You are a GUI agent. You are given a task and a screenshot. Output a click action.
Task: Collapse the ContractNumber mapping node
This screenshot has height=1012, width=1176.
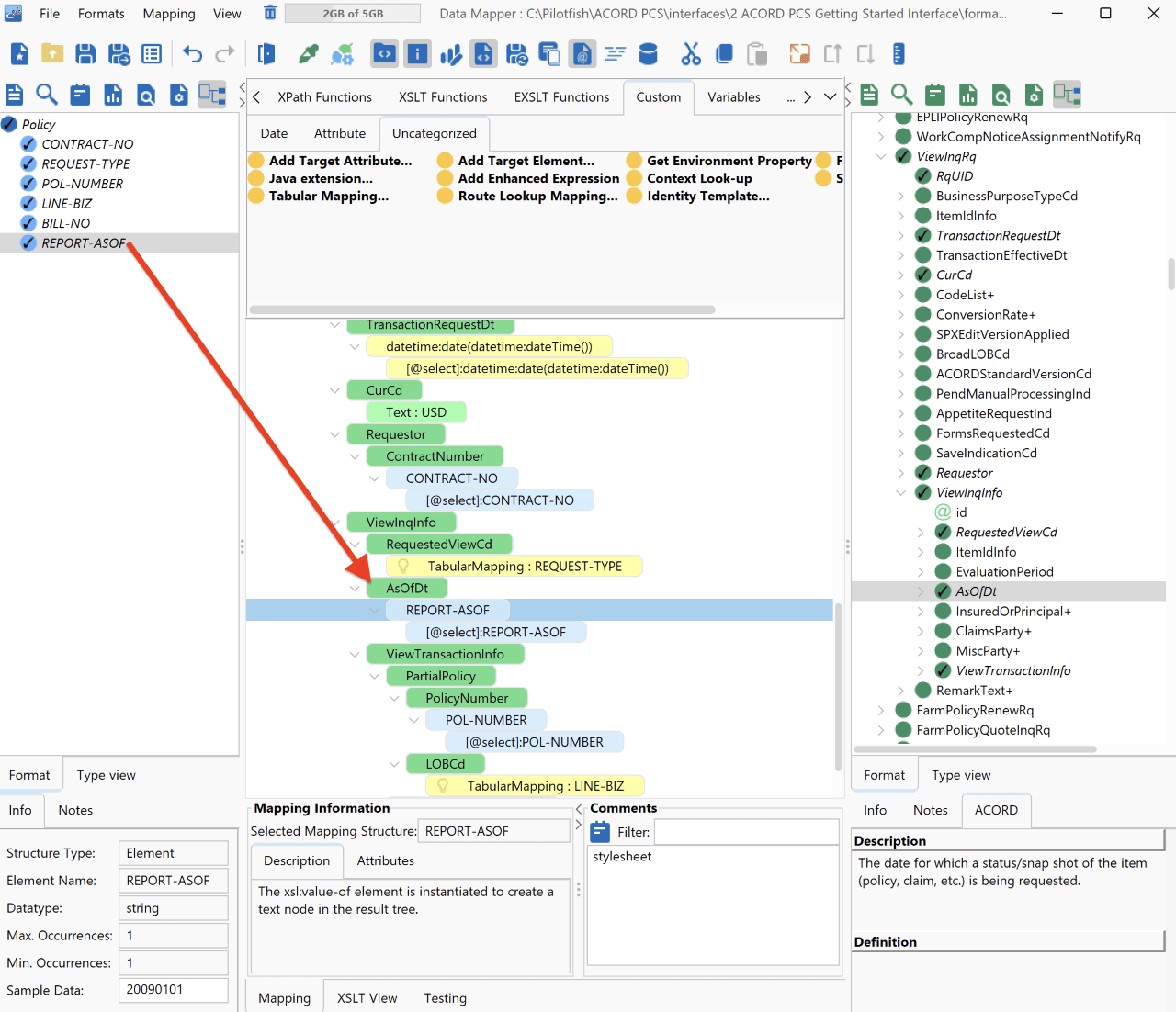[x=355, y=456]
